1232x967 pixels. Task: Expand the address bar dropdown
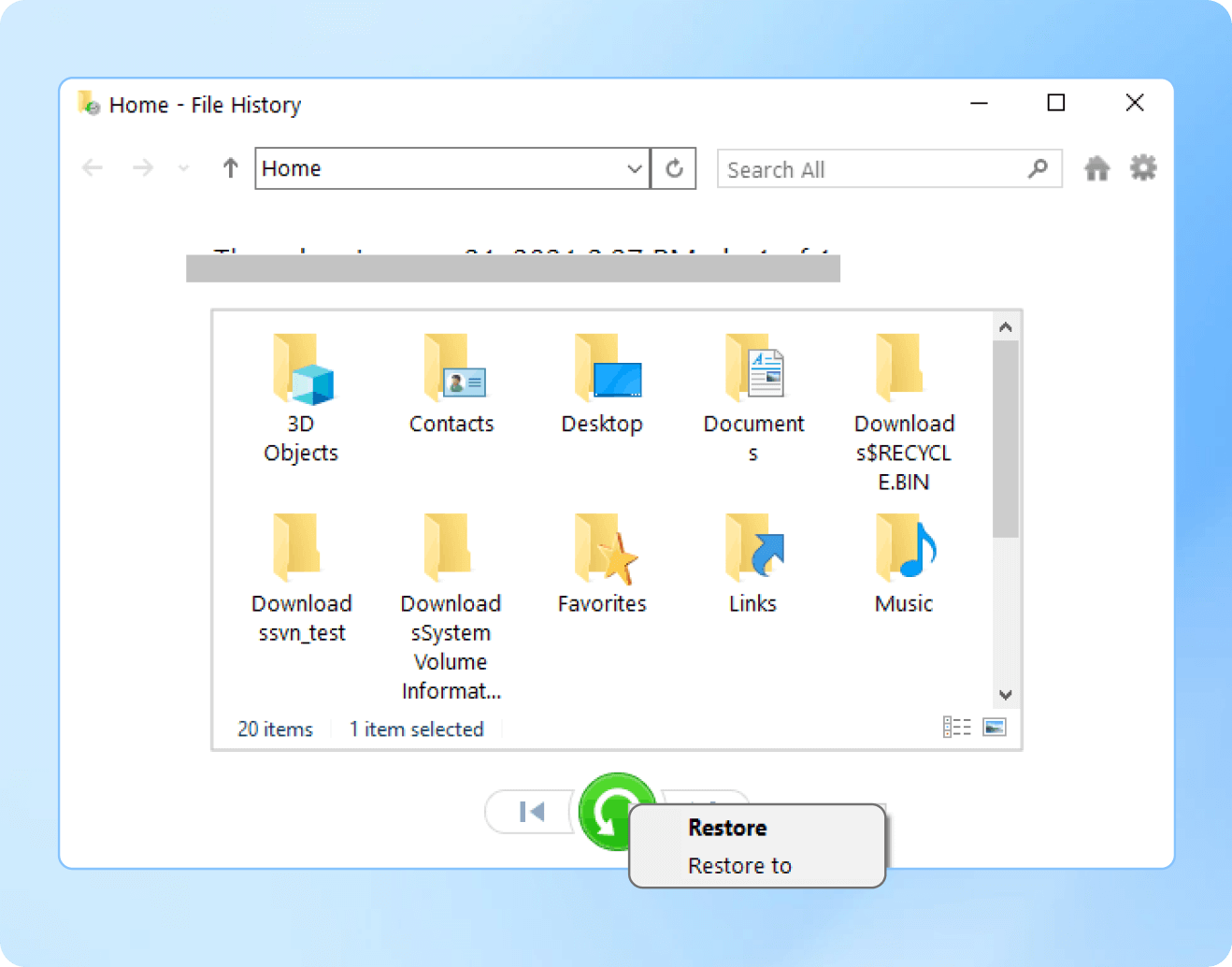coord(635,168)
